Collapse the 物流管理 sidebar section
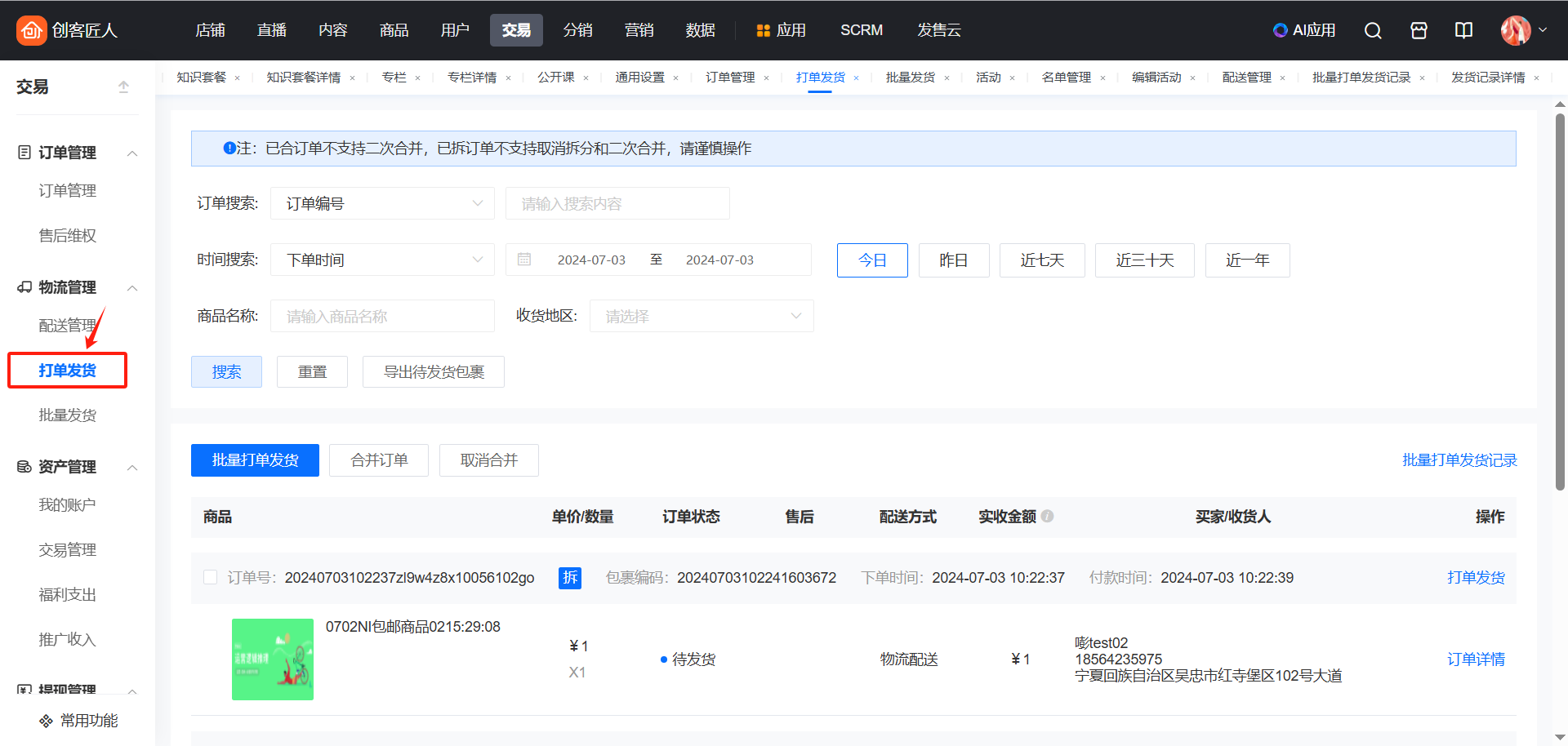Viewport: 1568px width, 746px height. pyautogui.click(x=132, y=287)
